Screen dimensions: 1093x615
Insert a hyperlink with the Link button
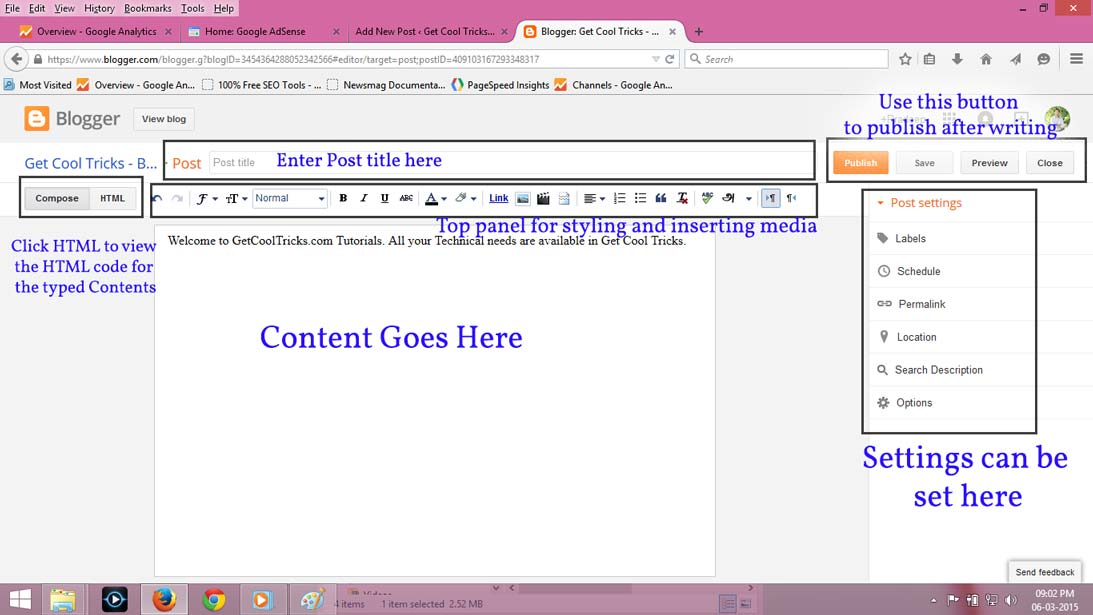(498, 198)
